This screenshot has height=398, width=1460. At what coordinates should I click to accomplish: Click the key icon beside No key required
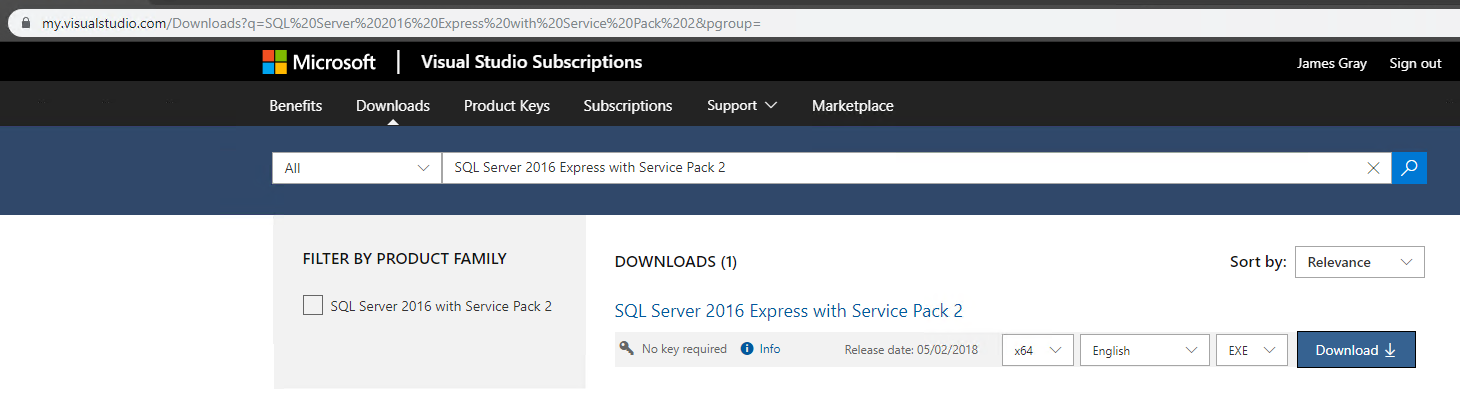(627, 348)
